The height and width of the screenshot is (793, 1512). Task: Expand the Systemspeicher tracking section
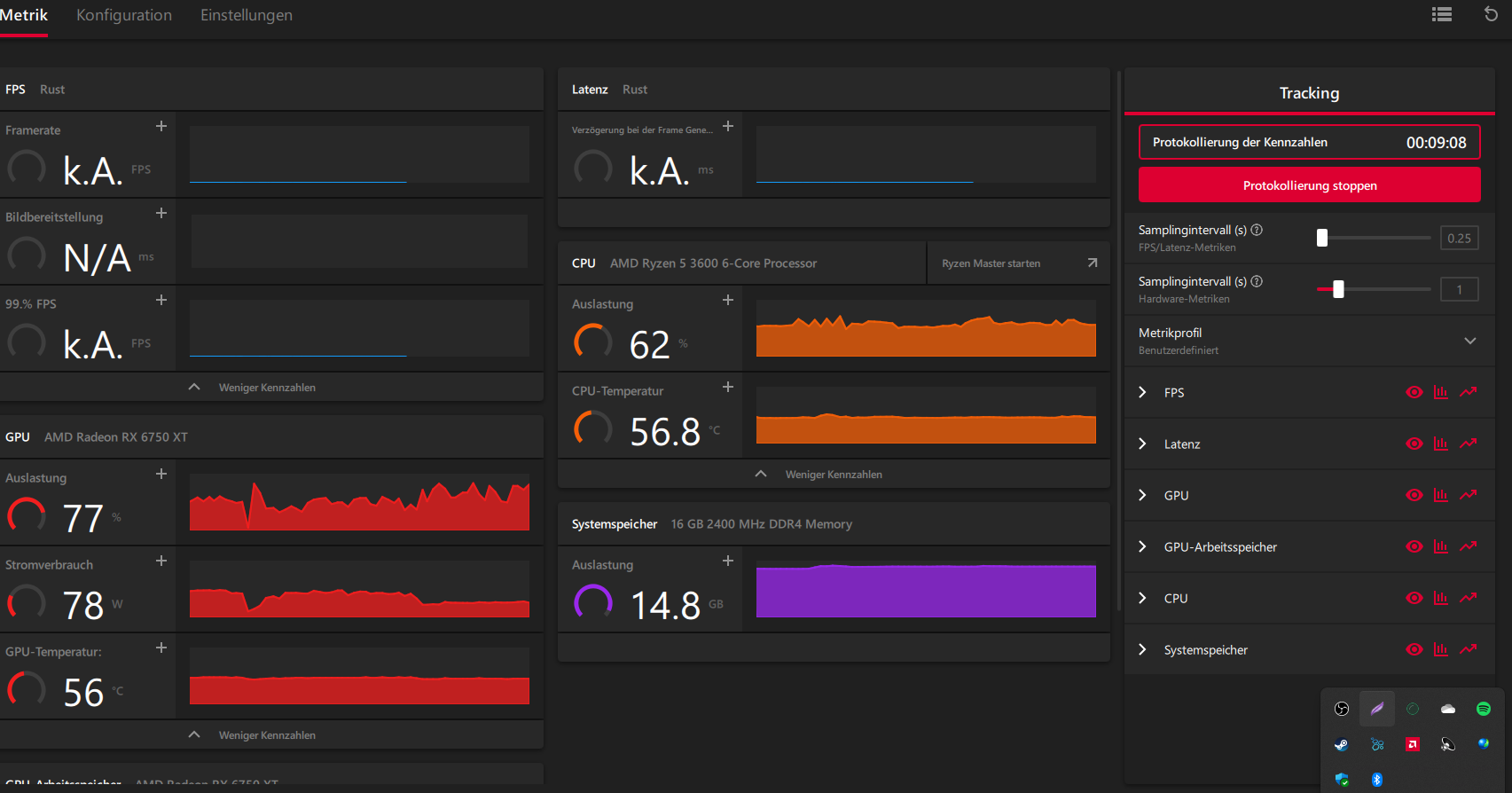click(1142, 649)
